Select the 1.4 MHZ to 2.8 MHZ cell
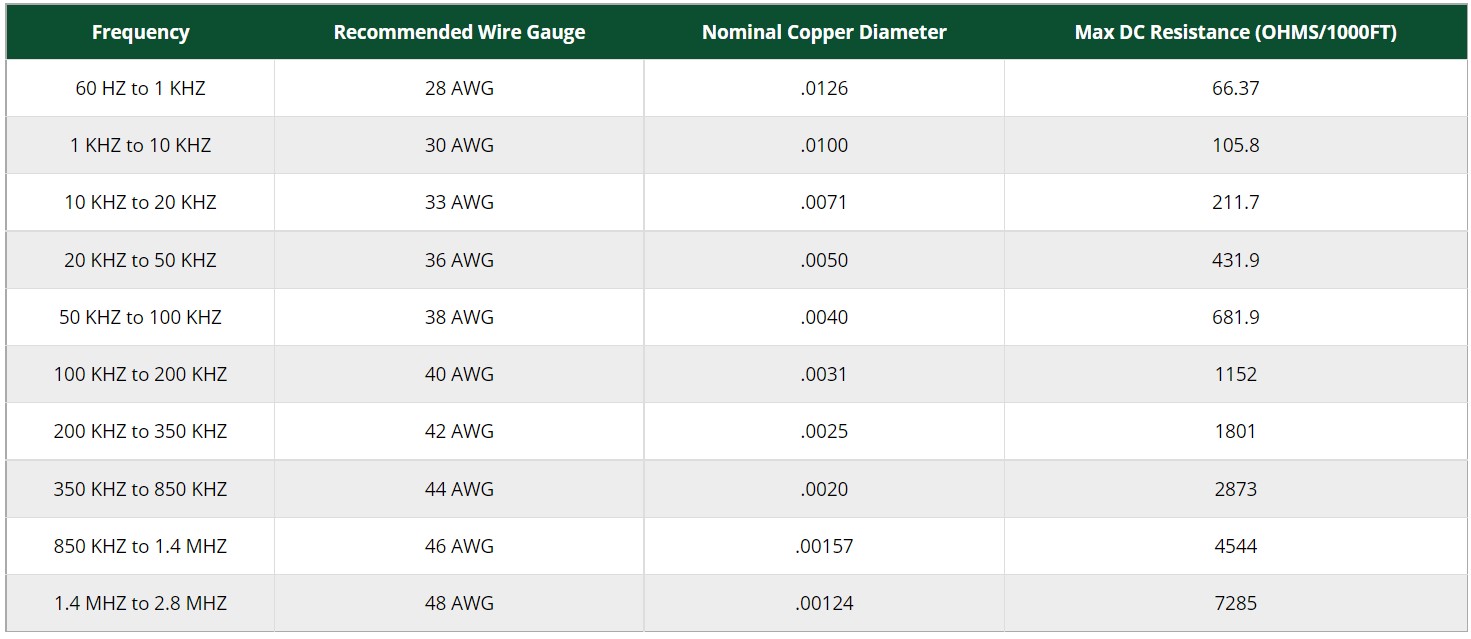 pos(140,603)
